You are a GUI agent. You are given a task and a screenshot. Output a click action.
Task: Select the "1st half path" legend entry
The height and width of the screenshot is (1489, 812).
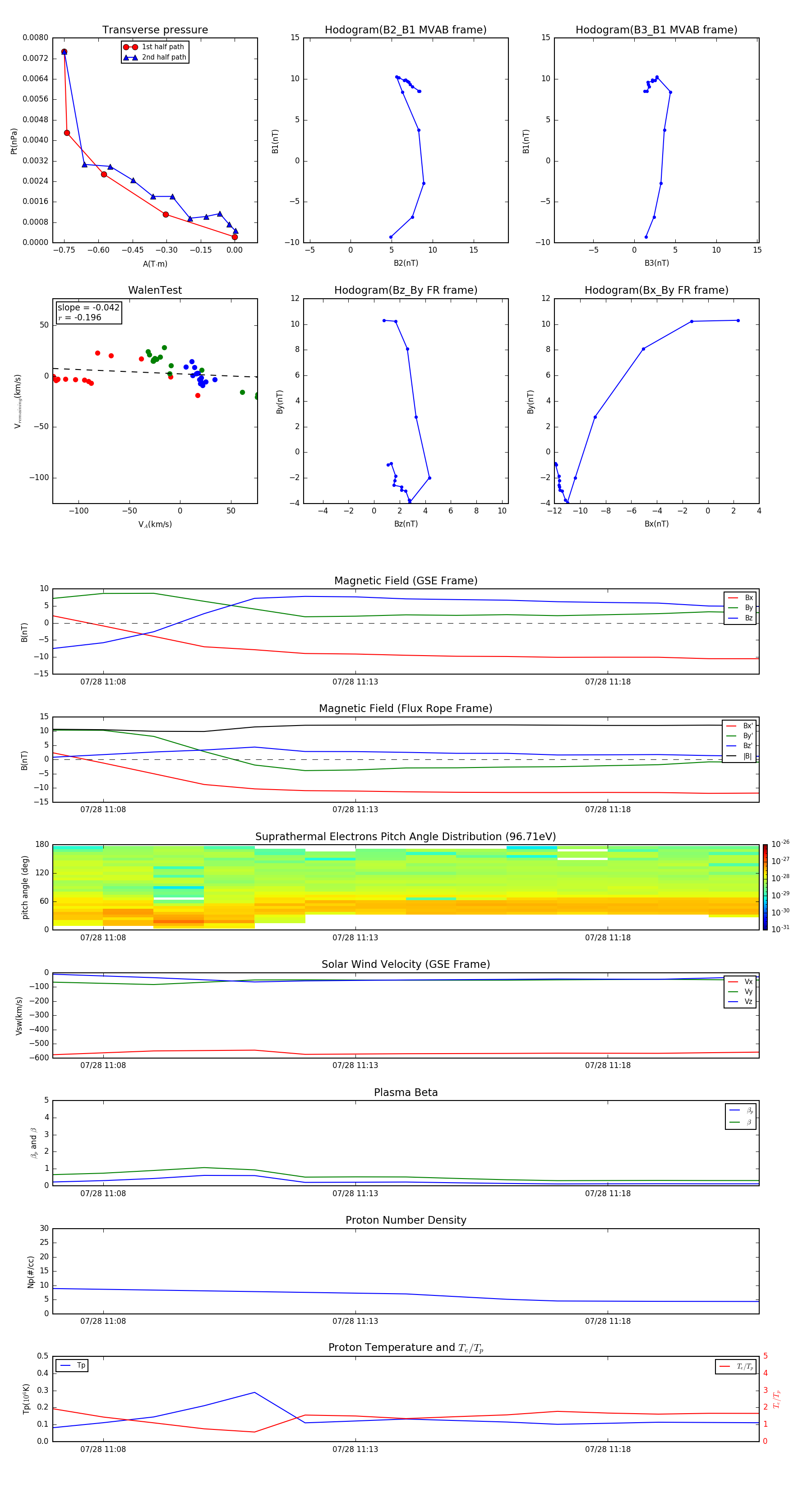pos(154,47)
